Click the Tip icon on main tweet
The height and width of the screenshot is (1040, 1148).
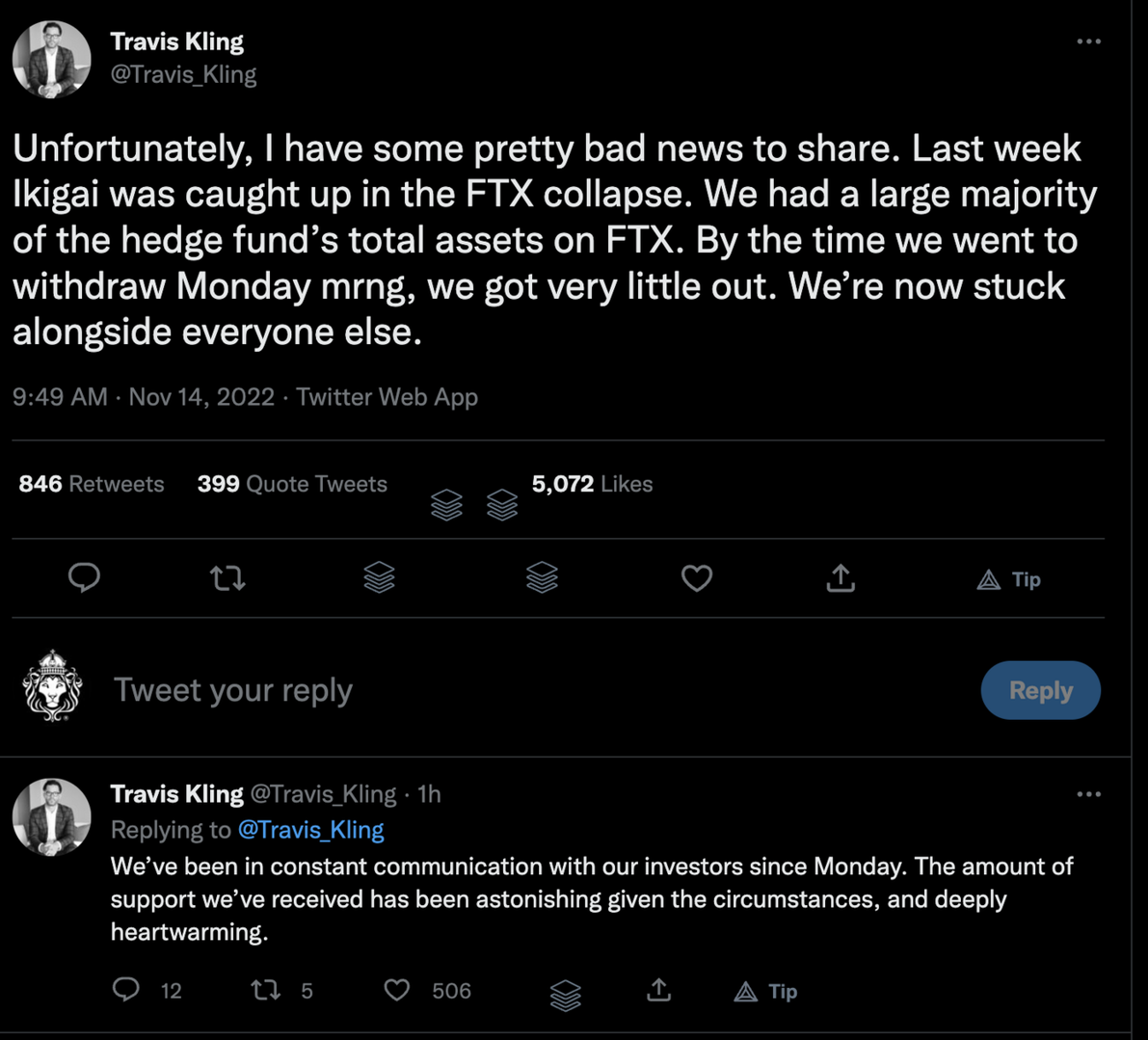(1008, 579)
